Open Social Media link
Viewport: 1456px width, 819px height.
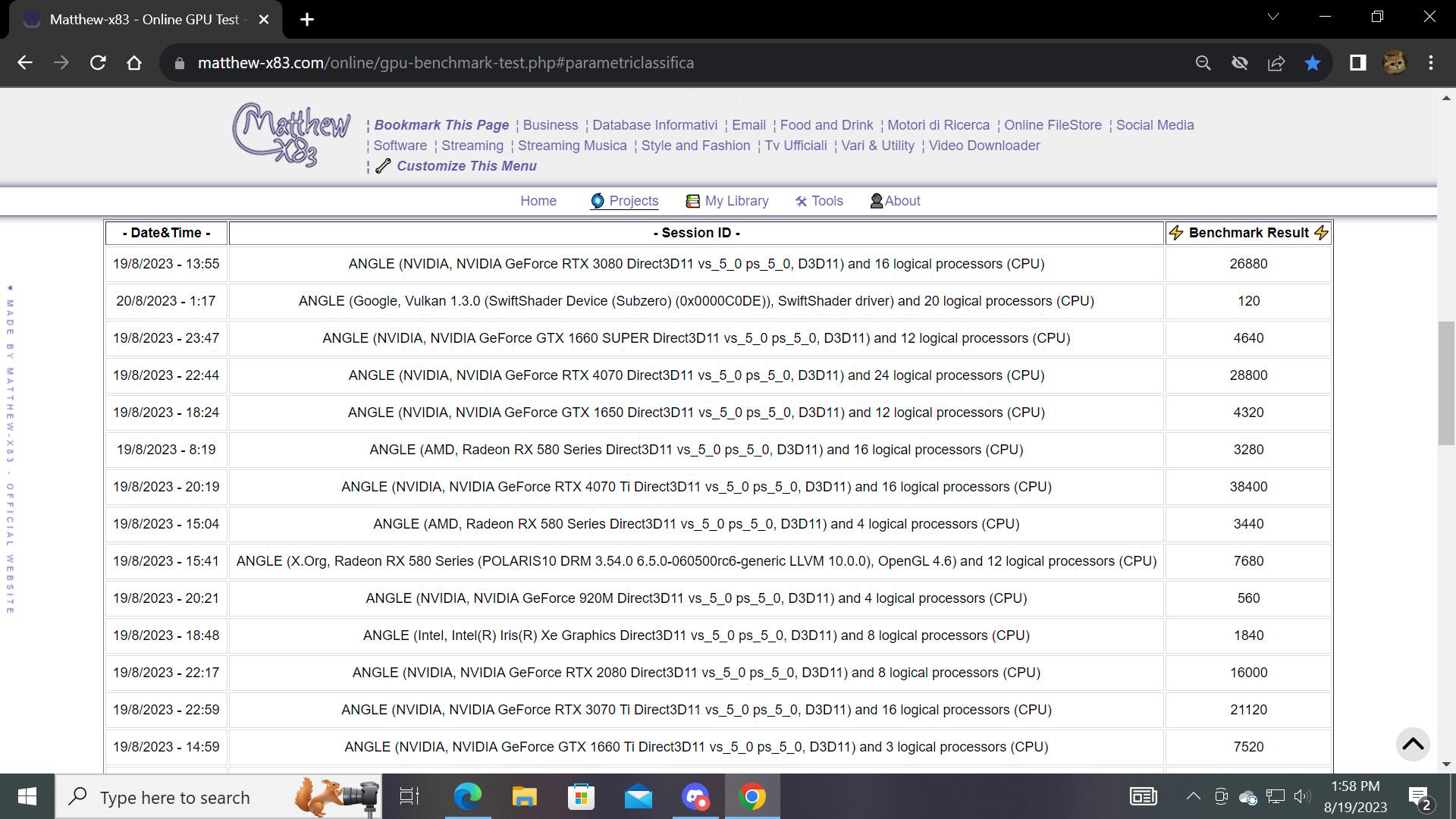[1155, 125]
